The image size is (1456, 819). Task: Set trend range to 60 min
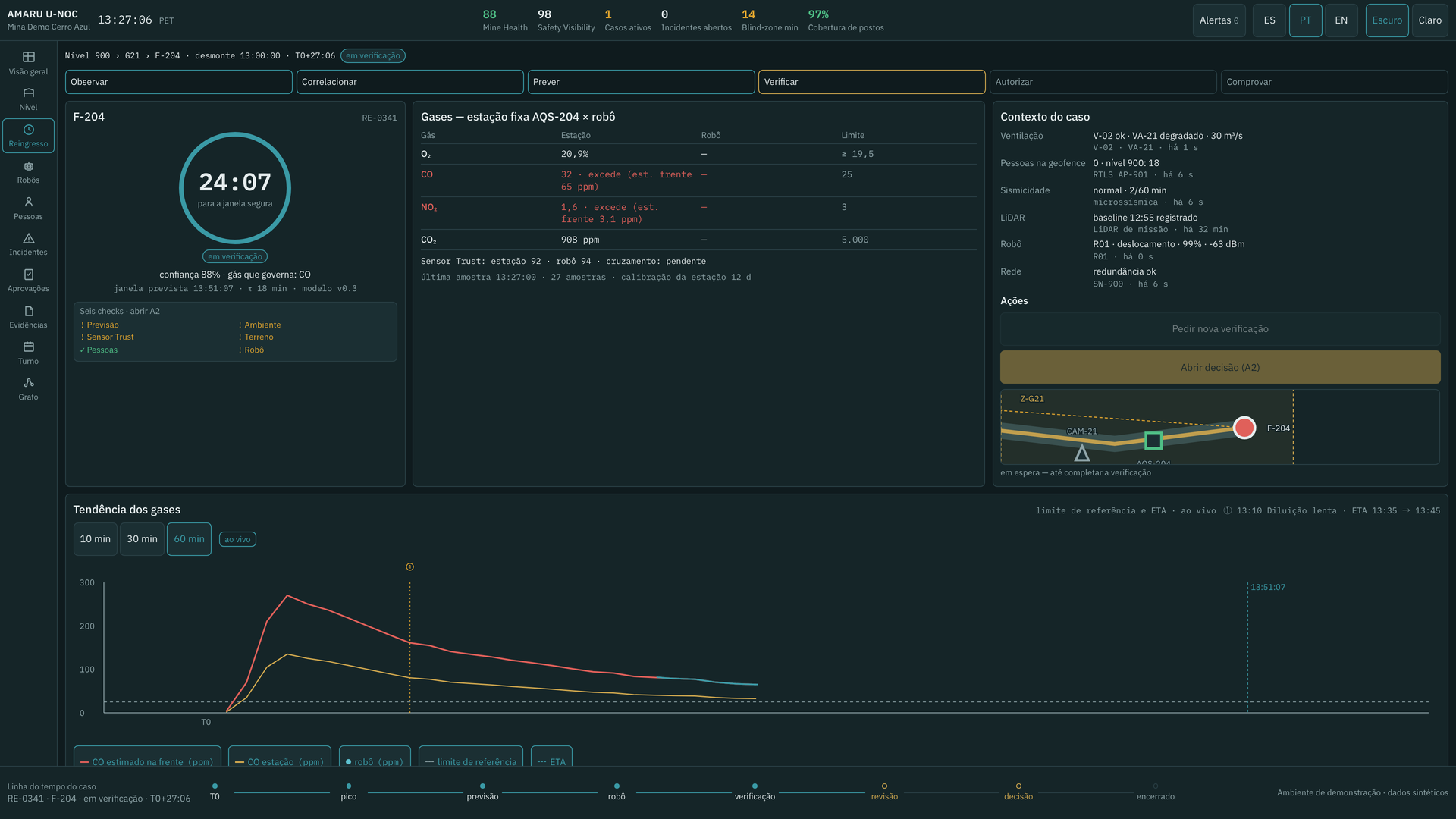tap(189, 539)
